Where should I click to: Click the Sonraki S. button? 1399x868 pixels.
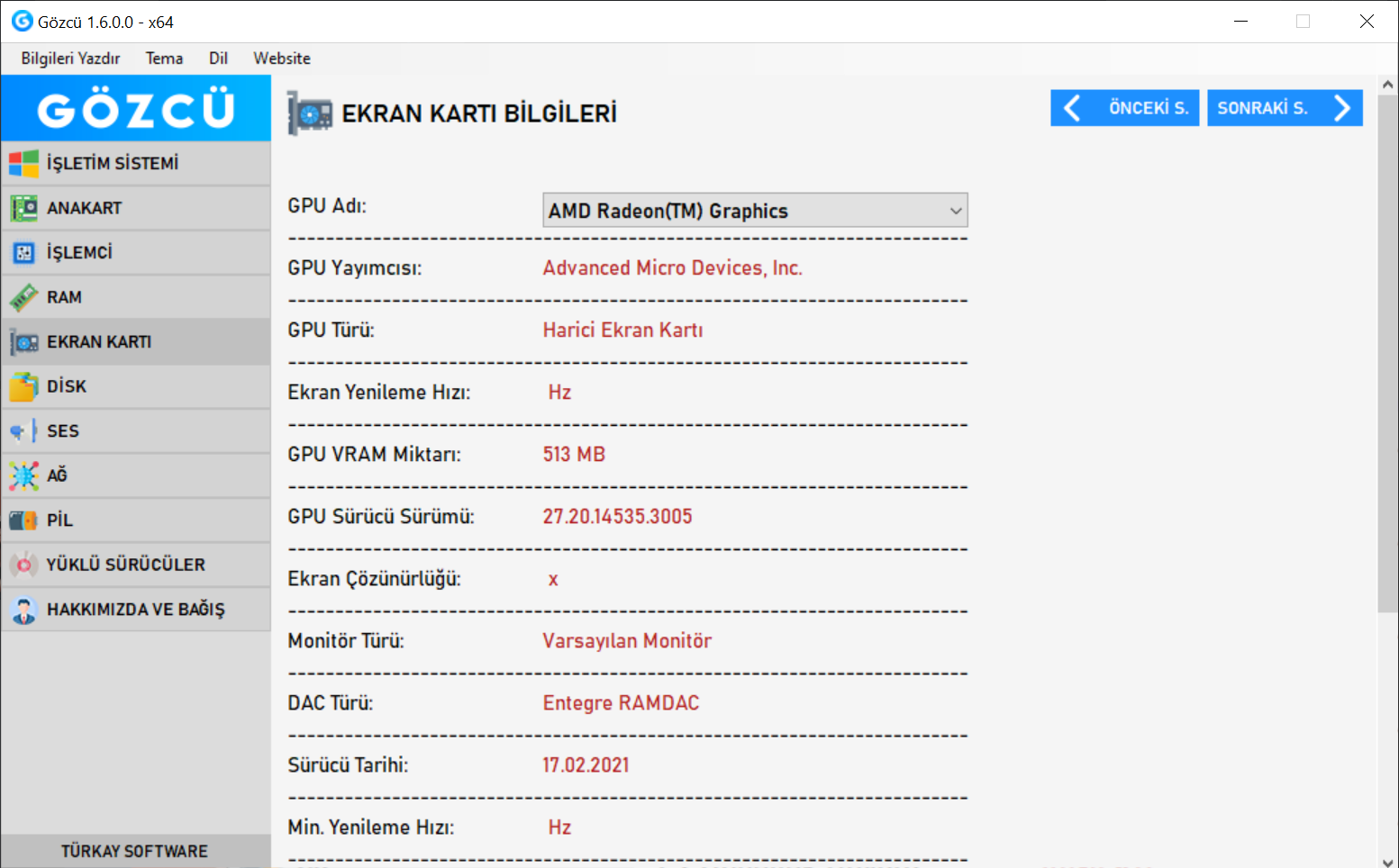coord(1285,108)
